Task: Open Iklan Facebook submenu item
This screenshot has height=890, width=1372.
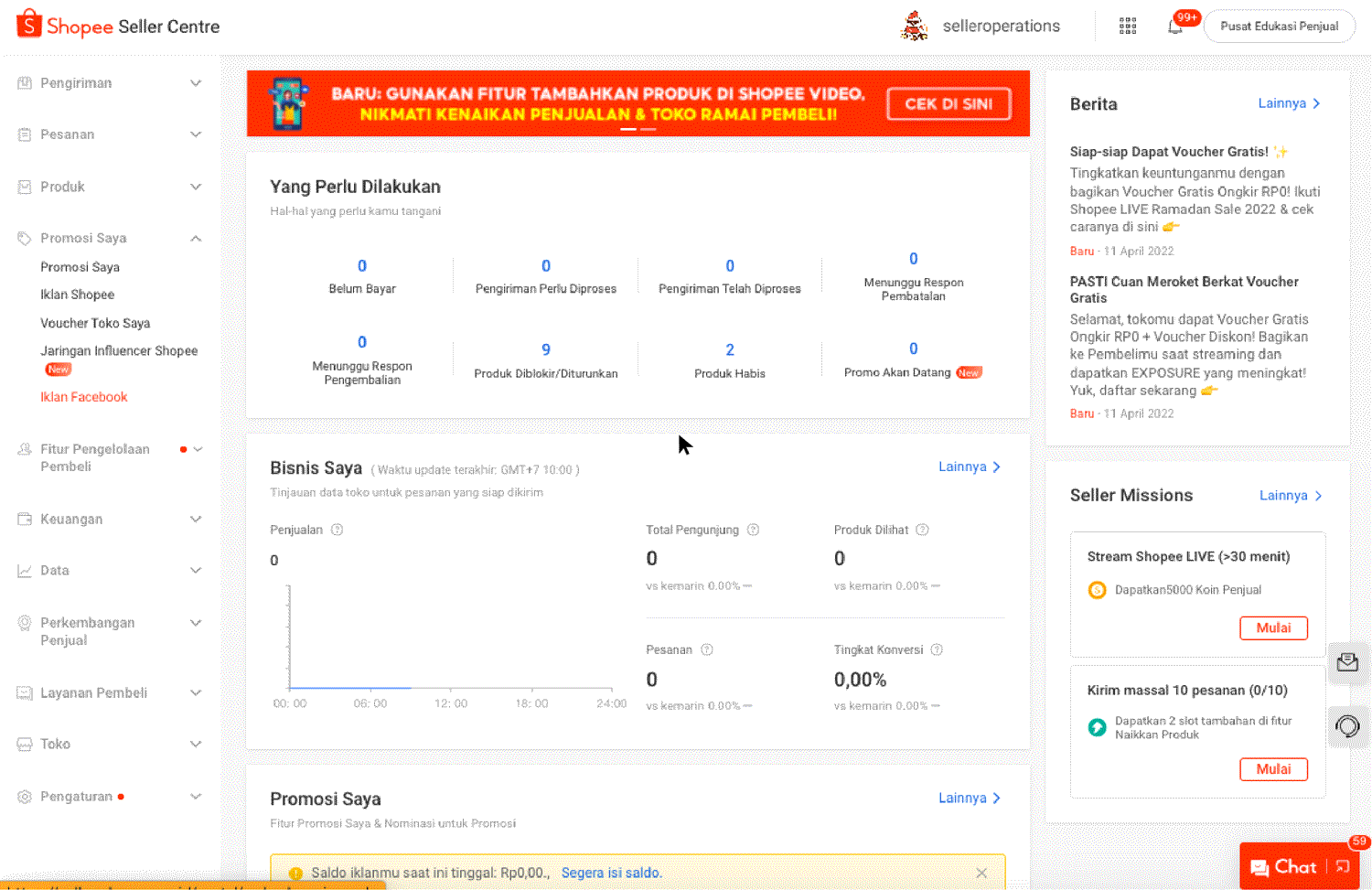Action: click(x=83, y=397)
